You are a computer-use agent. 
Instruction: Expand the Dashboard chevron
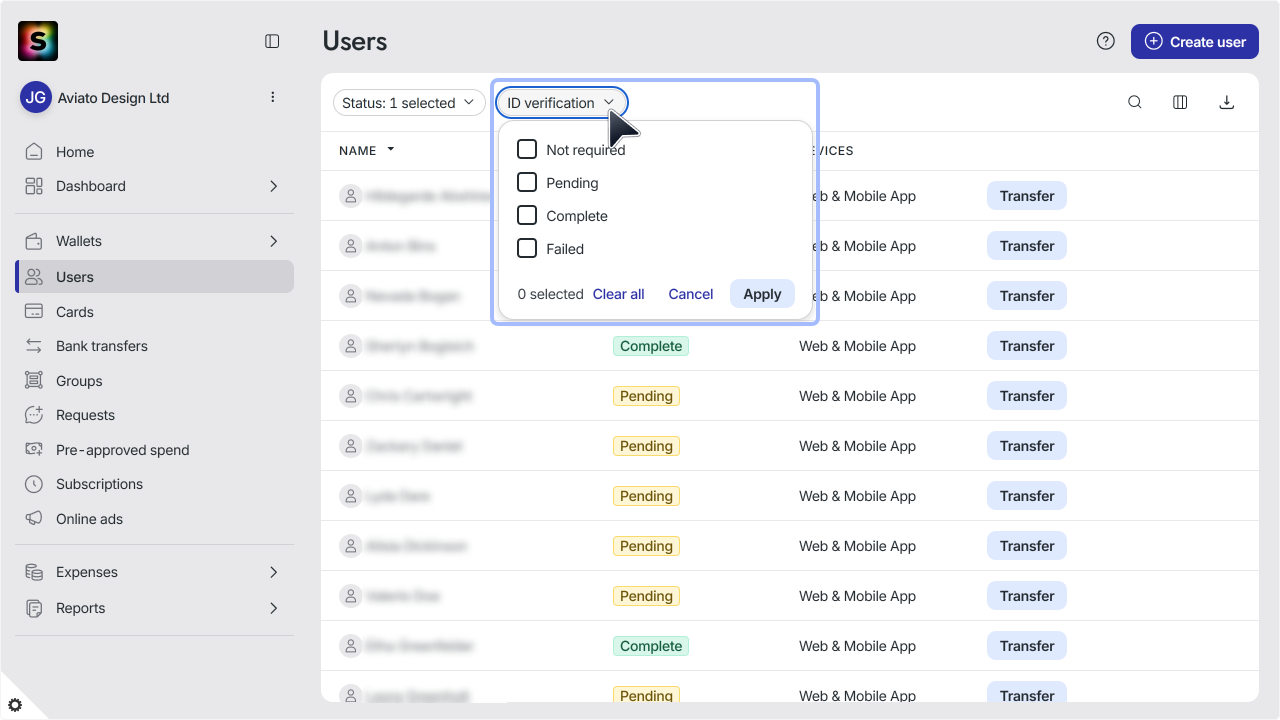(274, 186)
